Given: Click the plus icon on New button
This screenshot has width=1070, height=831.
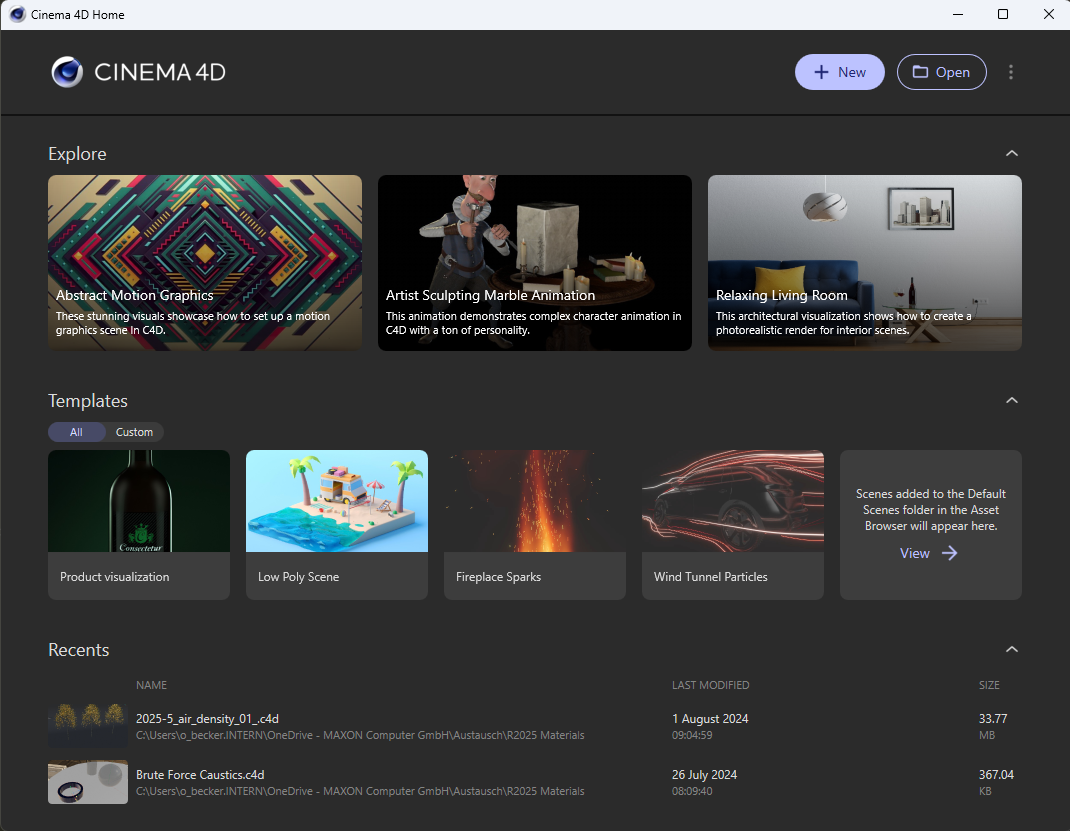Looking at the screenshot, I should coord(822,72).
